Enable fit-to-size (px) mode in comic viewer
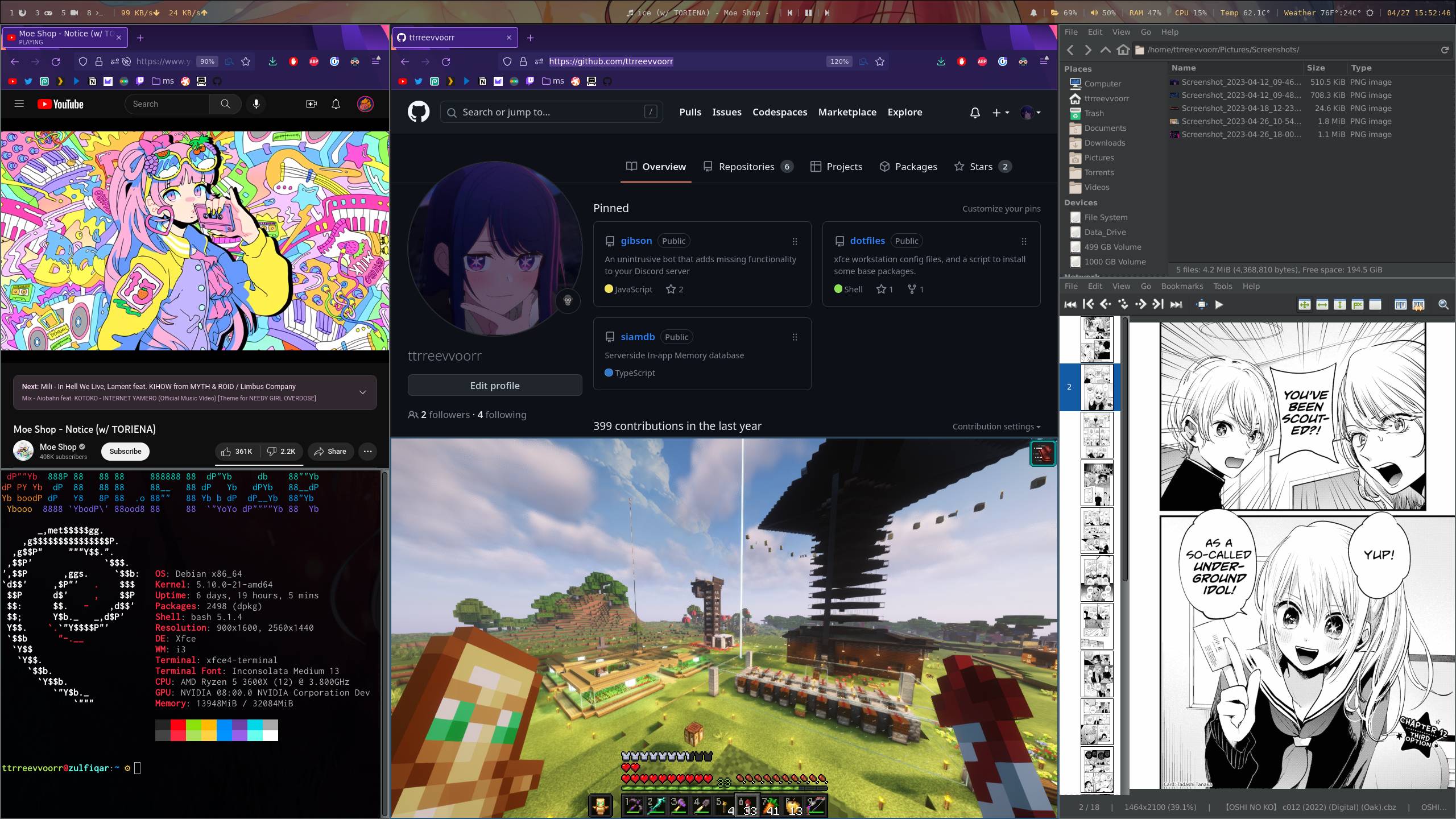 click(1358, 305)
